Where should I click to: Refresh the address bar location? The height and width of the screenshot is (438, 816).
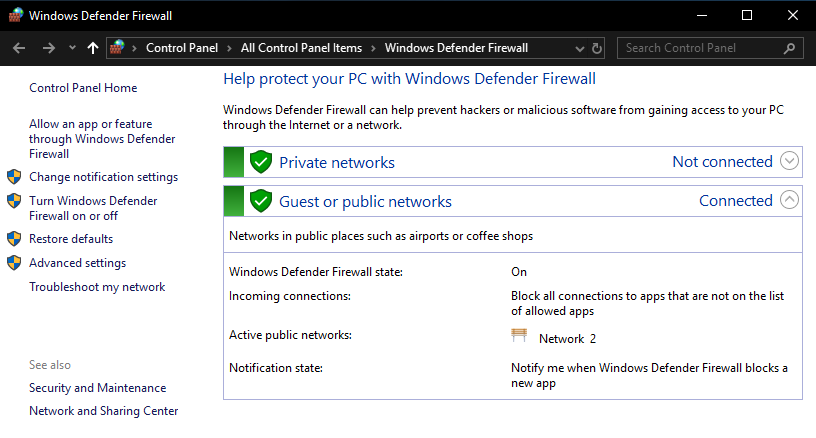coord(597,48)
